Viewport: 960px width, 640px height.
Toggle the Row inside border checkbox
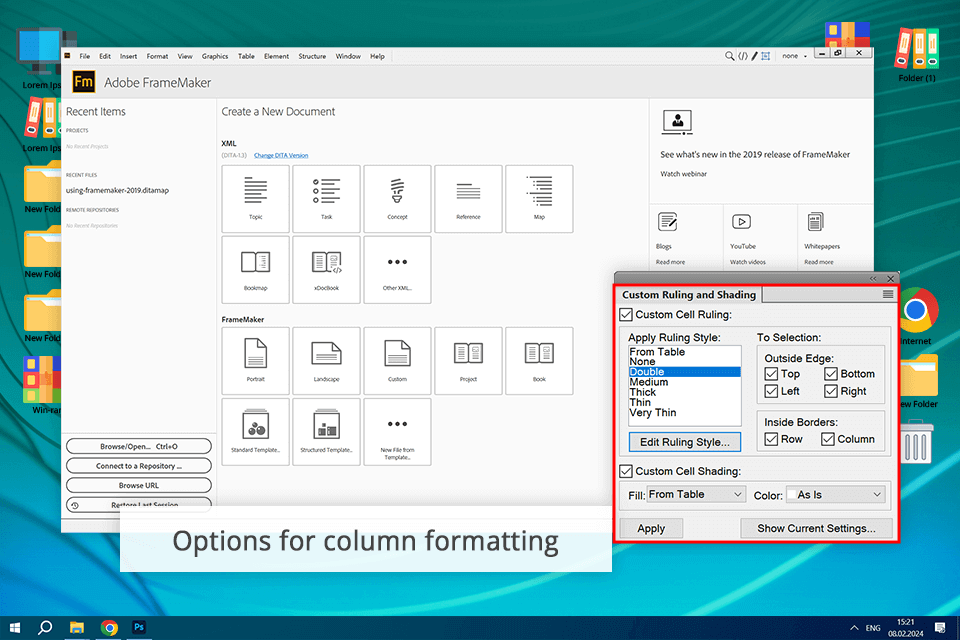click(x=771, y=439)
